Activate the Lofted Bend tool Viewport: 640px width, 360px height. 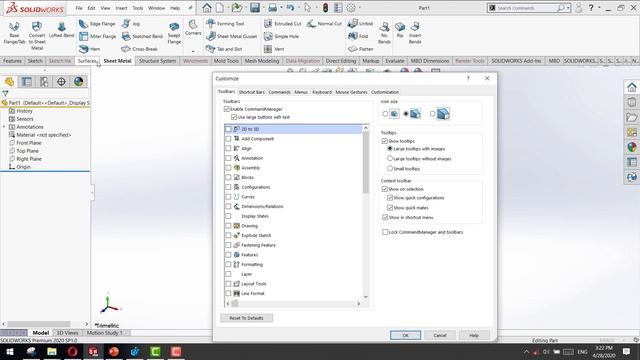pyautogui.click(x=62, y=30)
